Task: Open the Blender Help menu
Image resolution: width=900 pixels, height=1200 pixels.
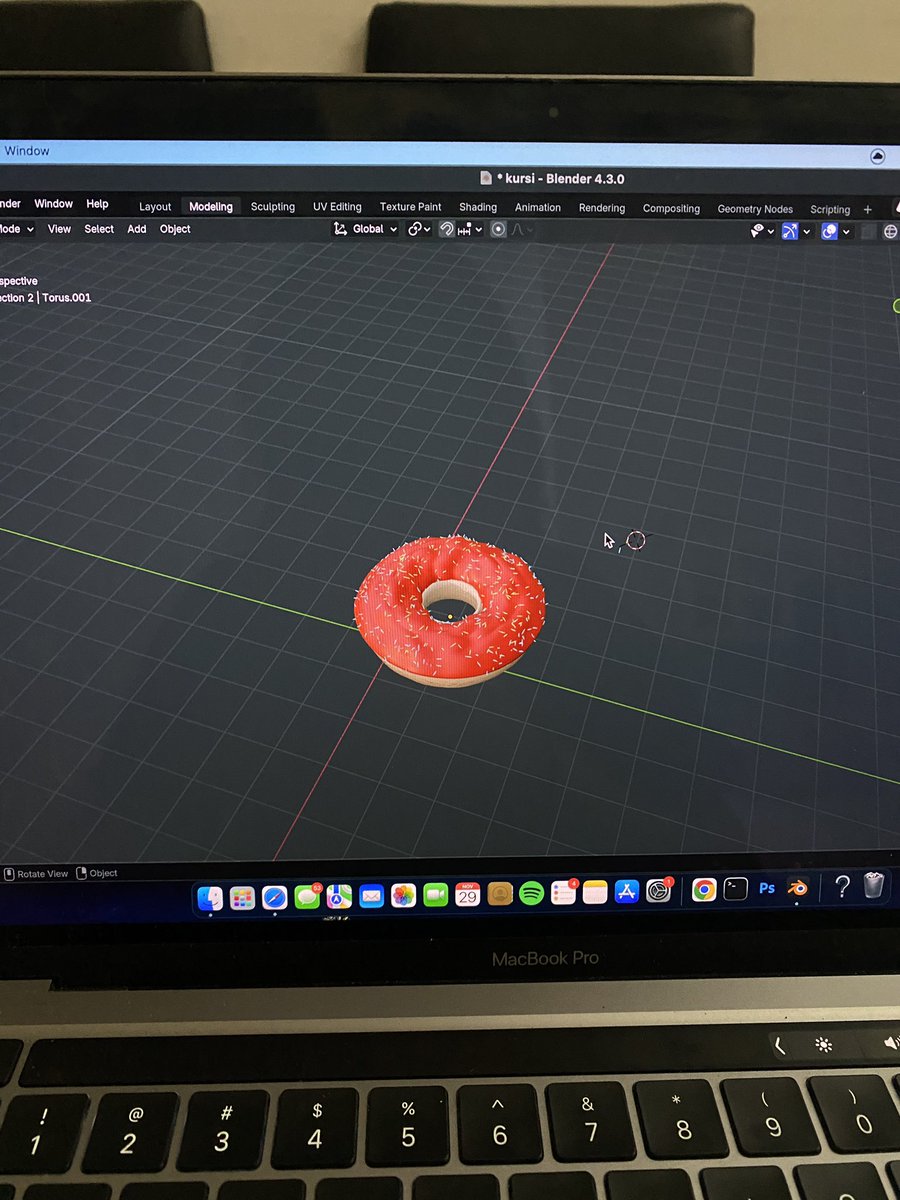Action: [97, 204]
